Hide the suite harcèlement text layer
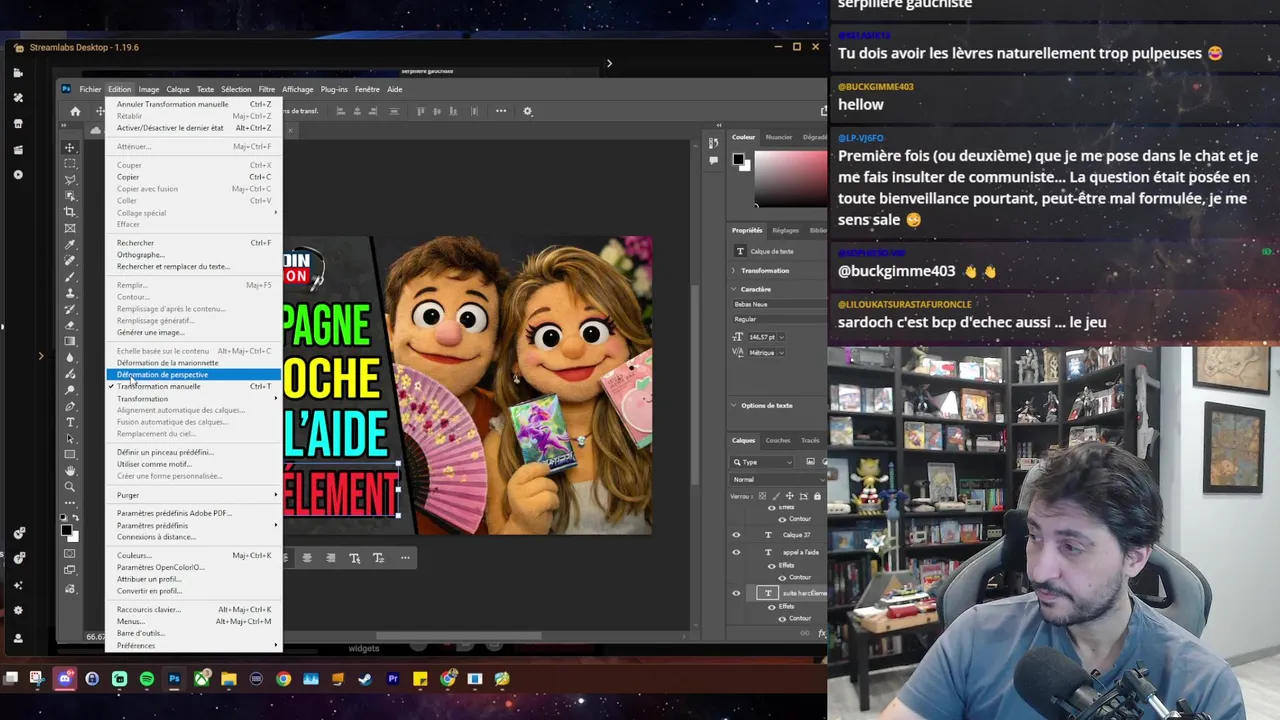The width and height of the screenshot is (1280, 720). click(x=736, y=593)
